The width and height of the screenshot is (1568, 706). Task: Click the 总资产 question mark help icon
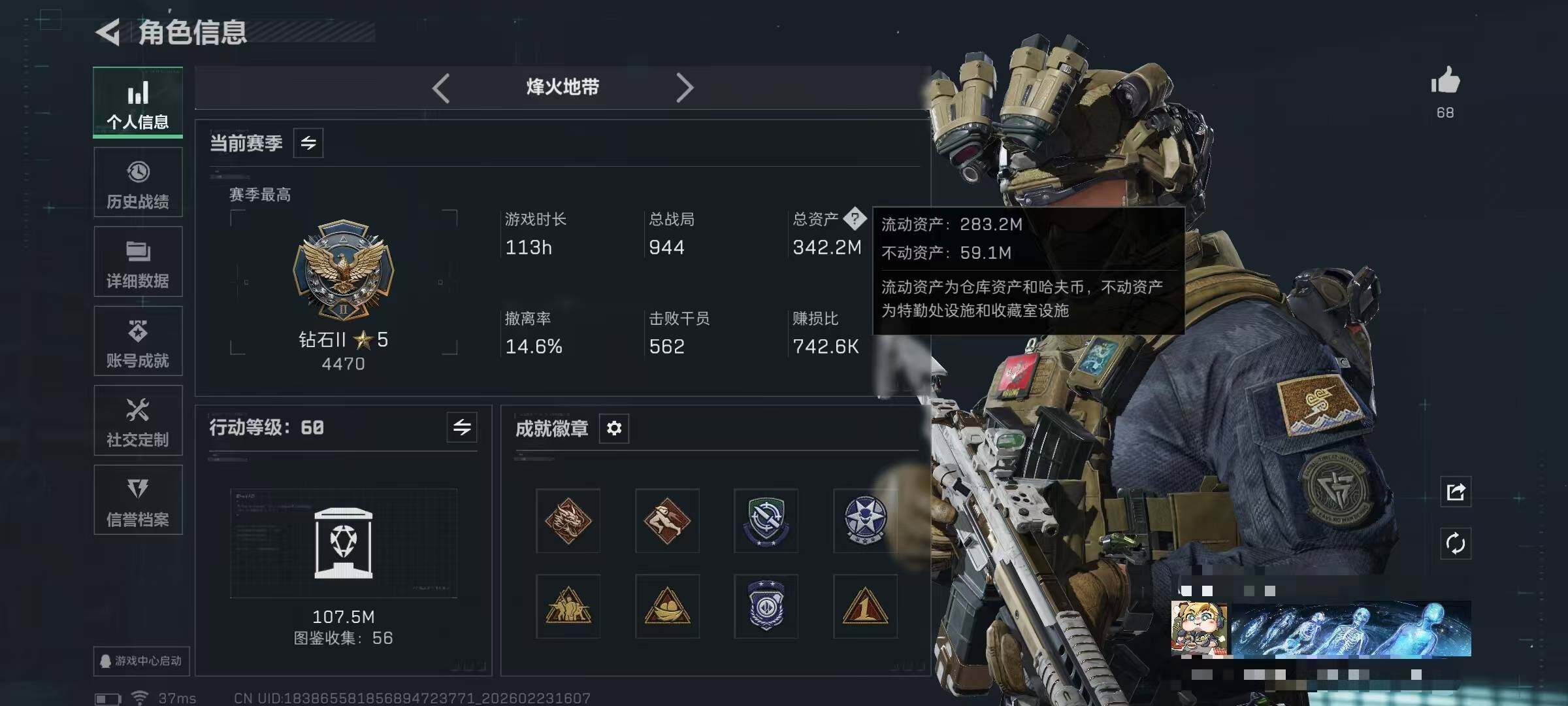click(855, 219)
